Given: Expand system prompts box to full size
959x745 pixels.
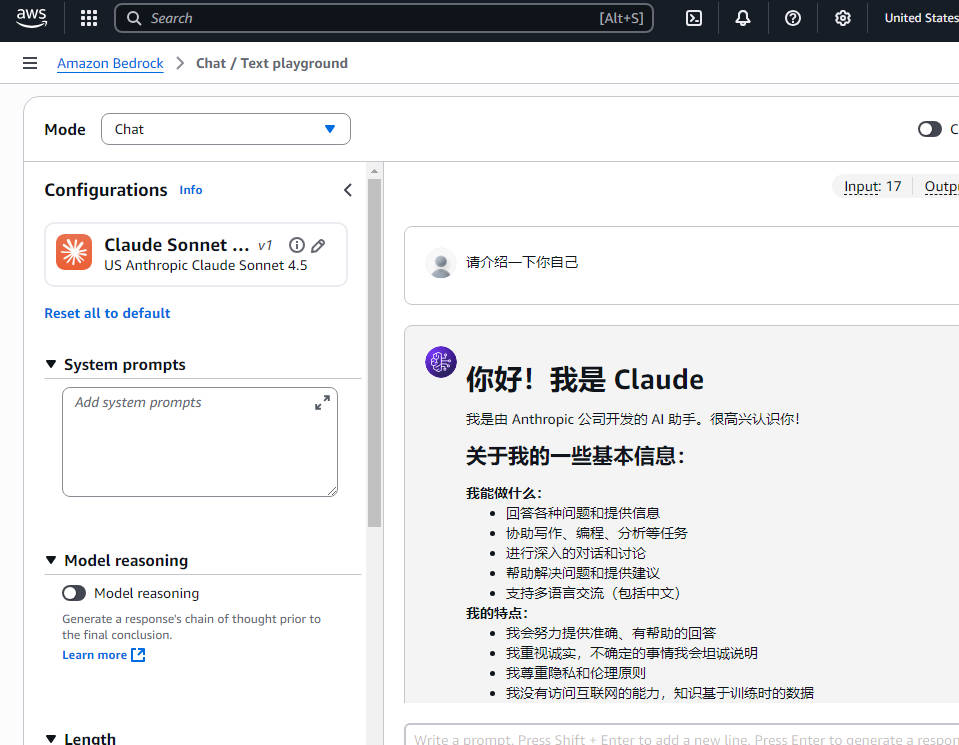Looking at the screenshot, I should click(x=322, y=402).
